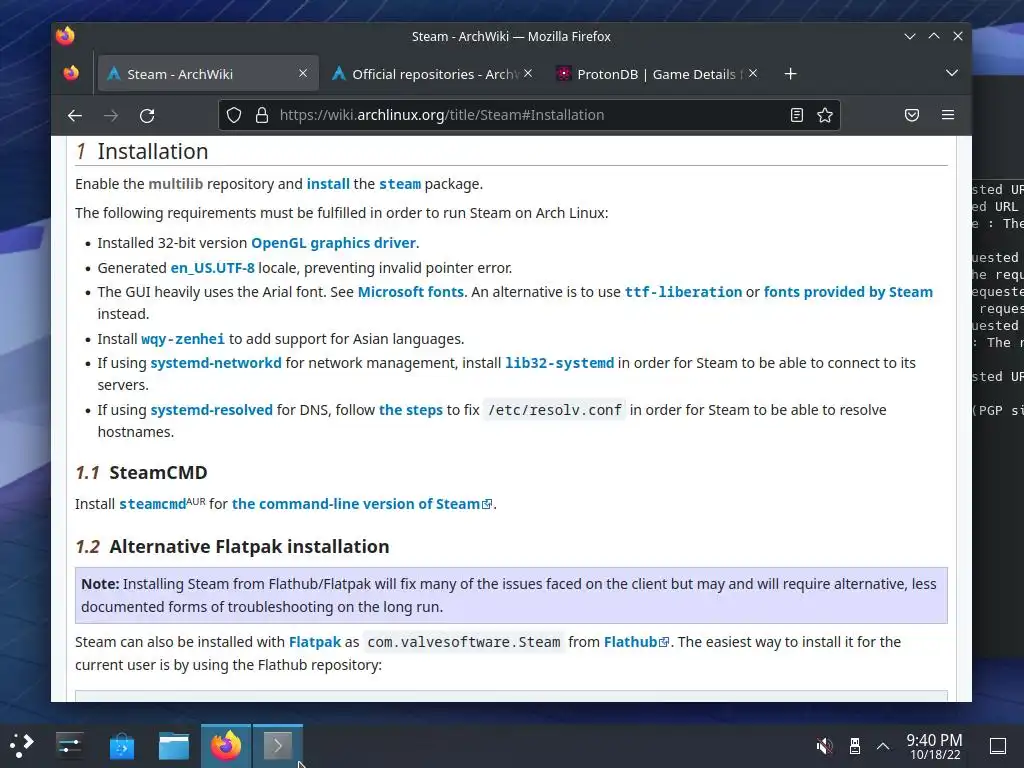
Task: Minimize Firefox window with down chevron
Action: click(x=910, y=37)
